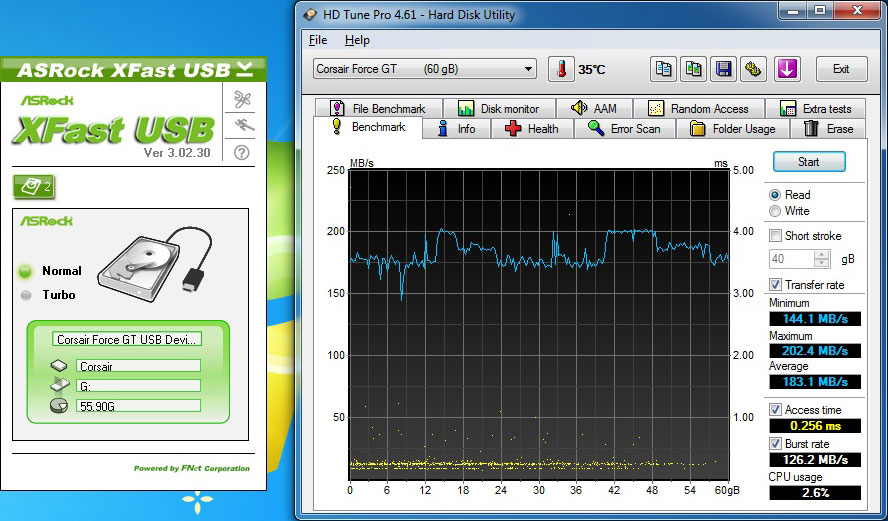Select the green device number 2 button

coord(34,187)
